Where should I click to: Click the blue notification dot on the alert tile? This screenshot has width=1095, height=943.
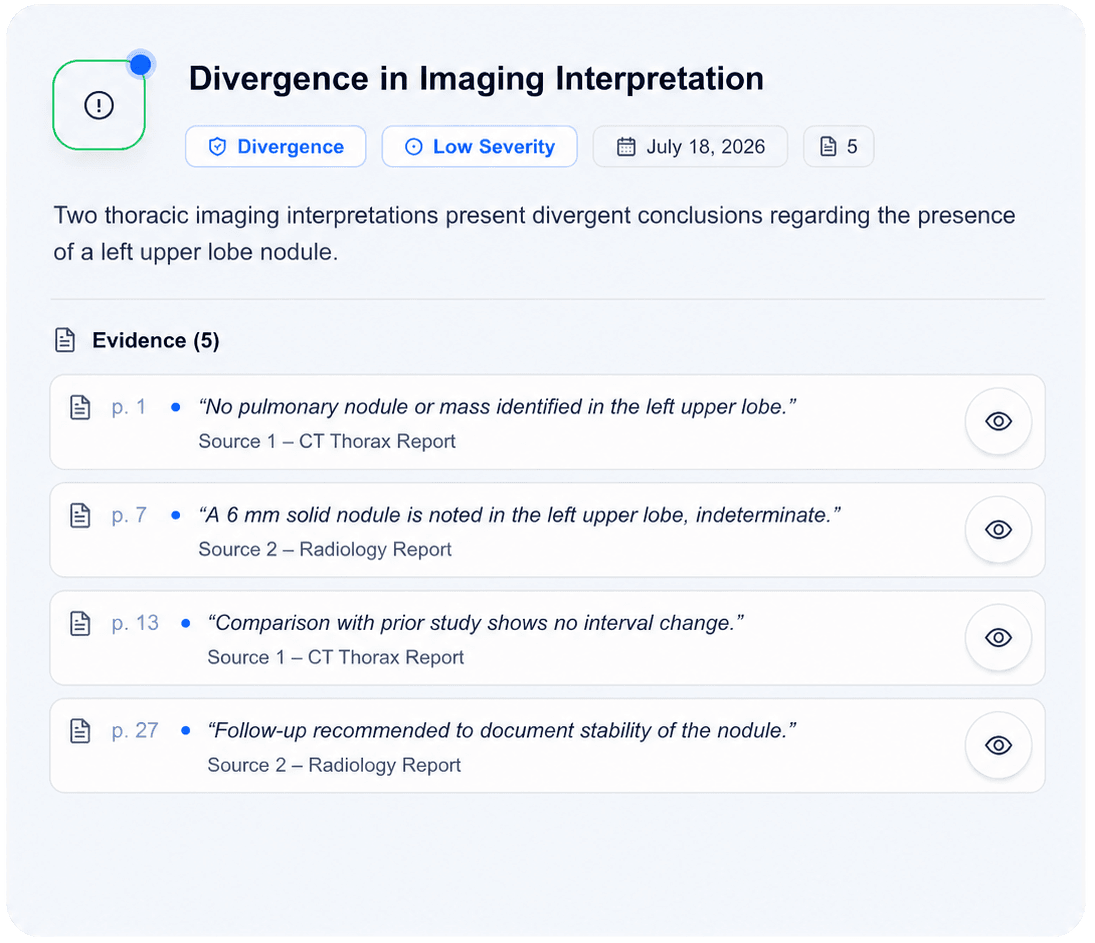coord(141,65)
